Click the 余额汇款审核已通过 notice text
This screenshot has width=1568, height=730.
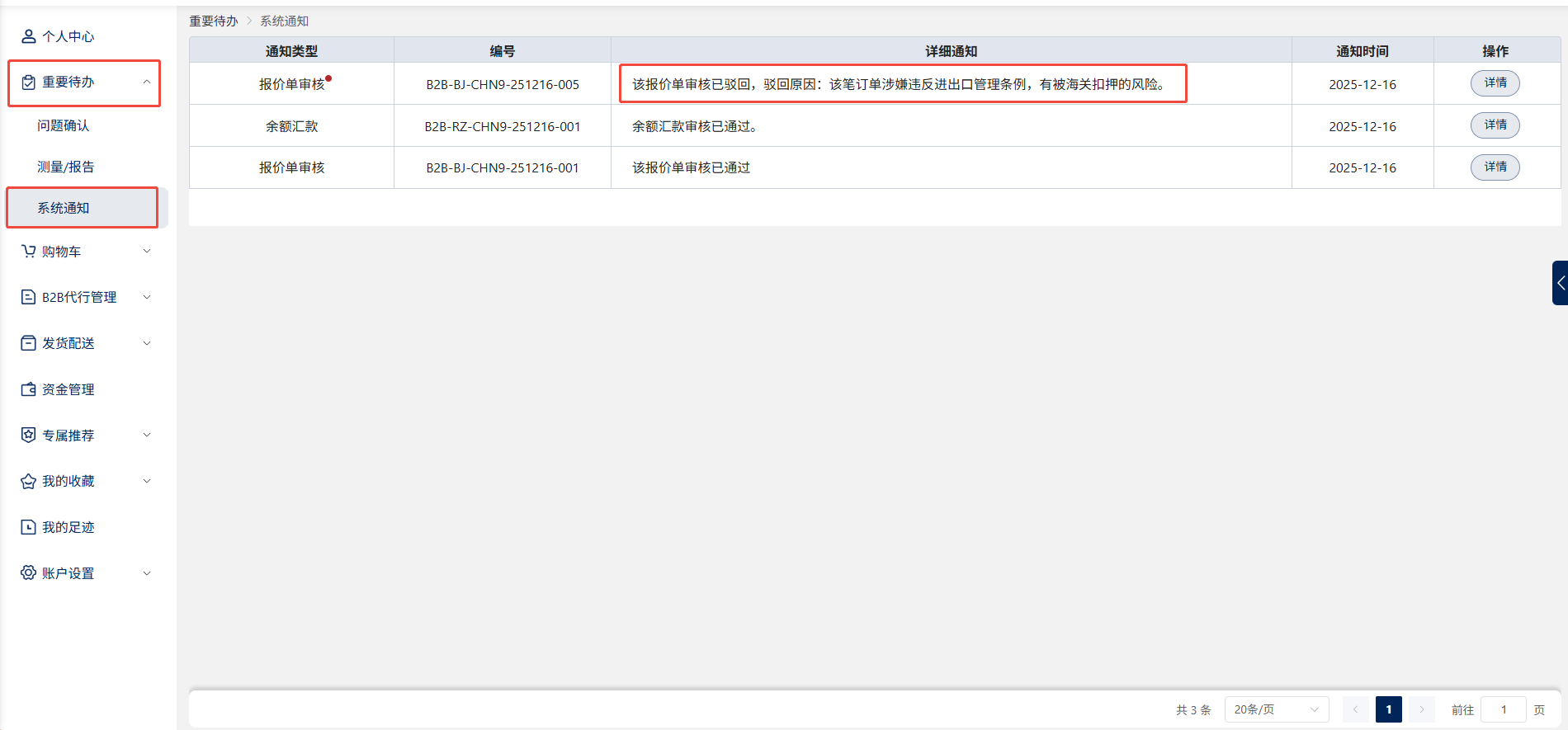point(695,126)
